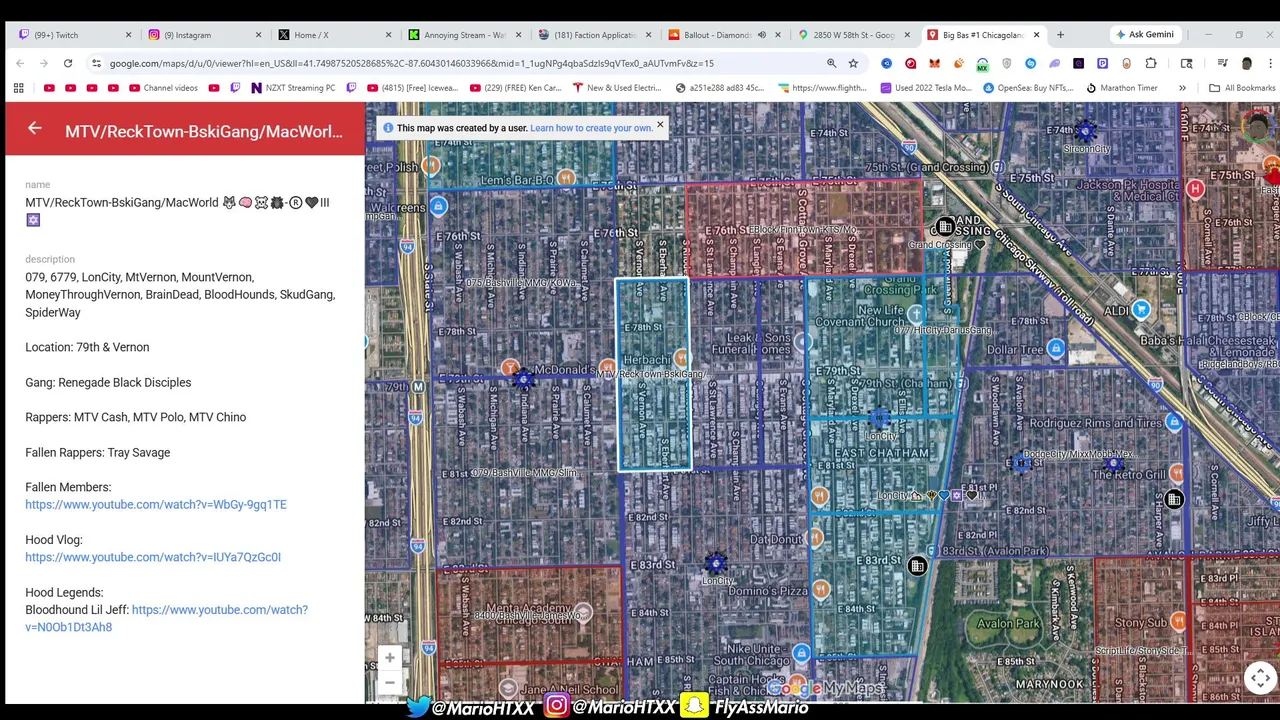Open the NZXT Streaming PC bookmark
Viewport: 1280px width, 720px height.
pos(293,88)
